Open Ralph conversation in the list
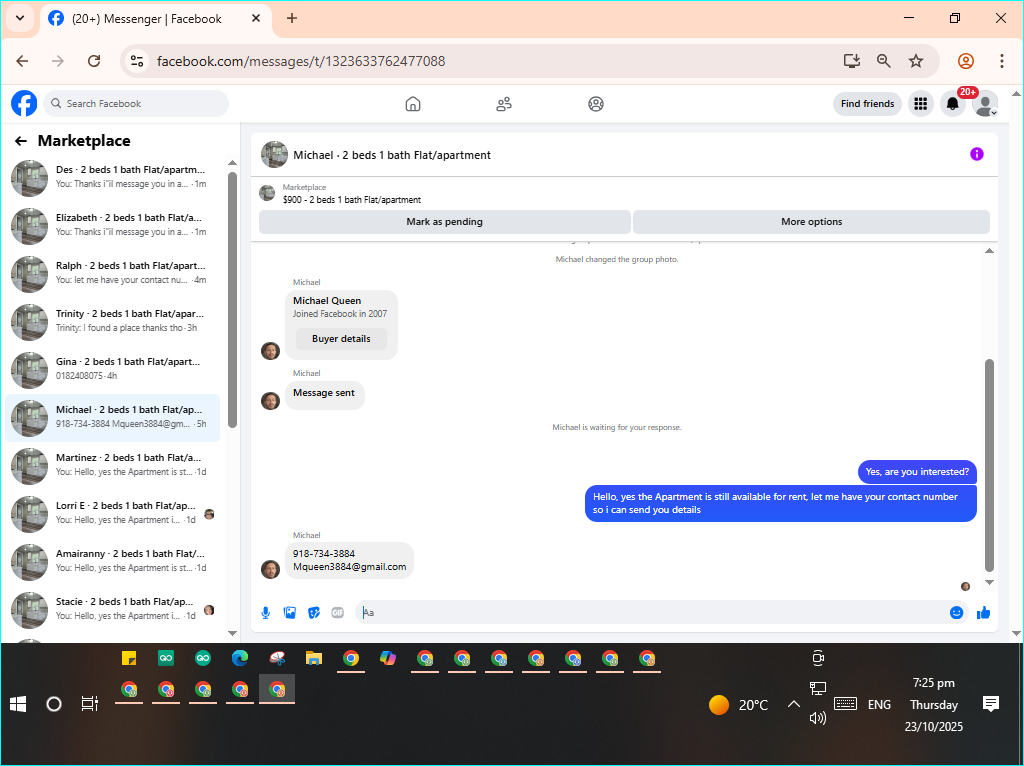The height and width of the screenshot is (766, 1024). [x=114, y=273]
